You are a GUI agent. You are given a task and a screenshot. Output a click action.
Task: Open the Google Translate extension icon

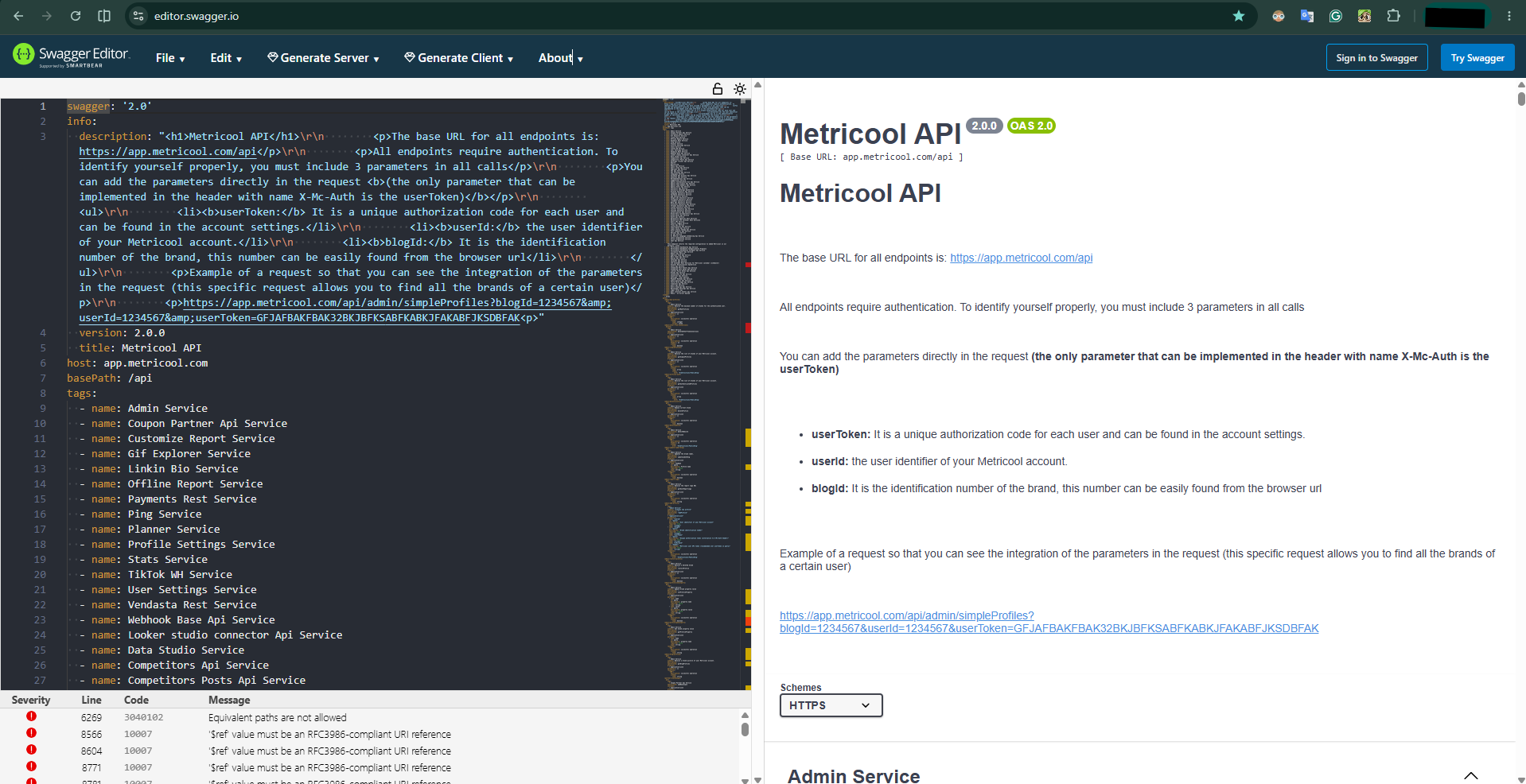coord(1307,16)
